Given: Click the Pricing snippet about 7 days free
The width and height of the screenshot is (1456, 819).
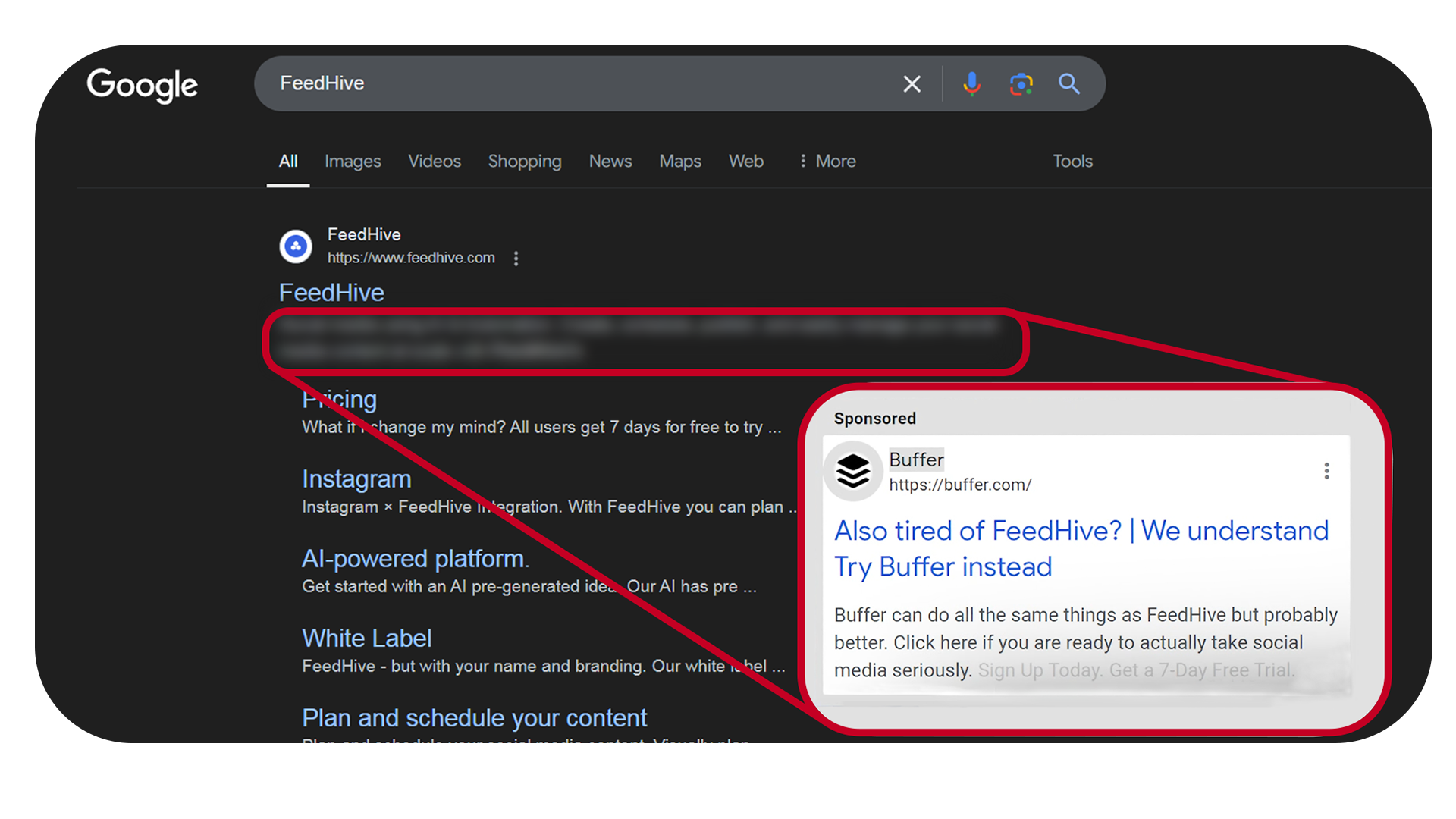Looking at the screenshot, I should 541,428.
